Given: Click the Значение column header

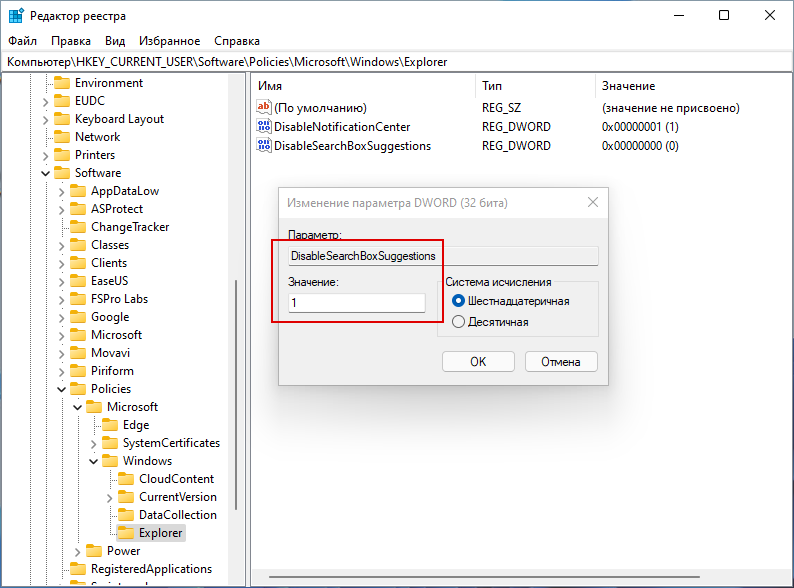Looking at the screenshot, I should pos(694,86).
